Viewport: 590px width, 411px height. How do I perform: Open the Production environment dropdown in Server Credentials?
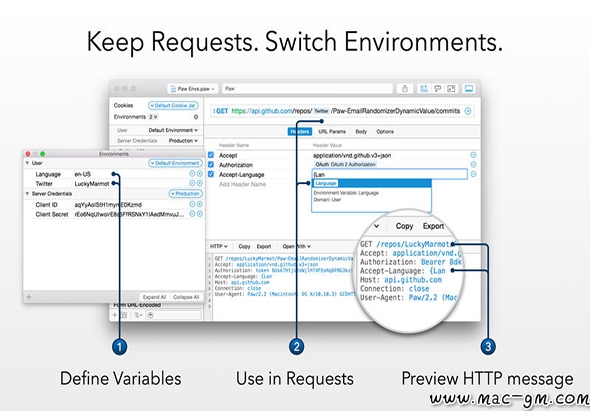186,193
